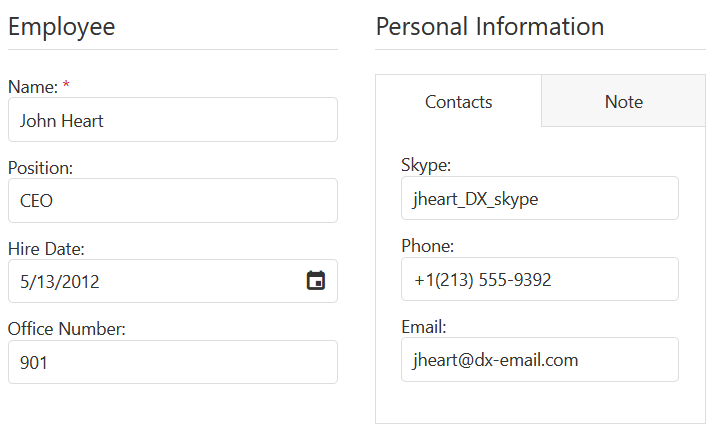The width and height of the screenshot is (714, 427).
Task: Click the Employee section heading
Action: click(62, 27)
